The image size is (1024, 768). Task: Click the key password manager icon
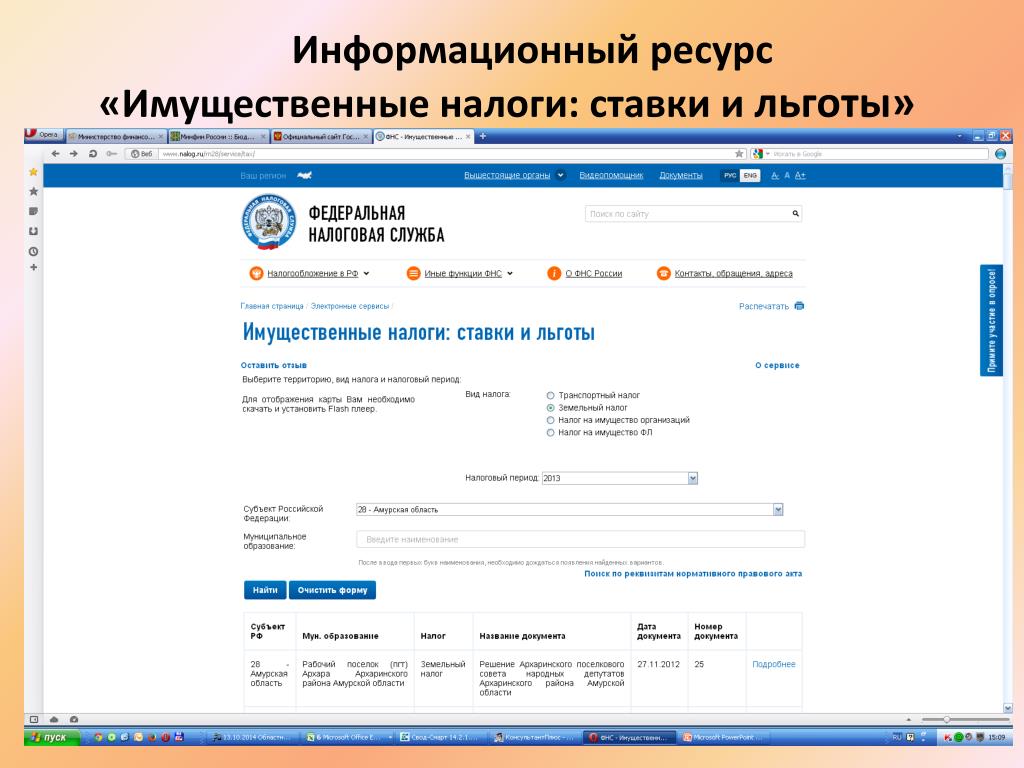point(112,154)
